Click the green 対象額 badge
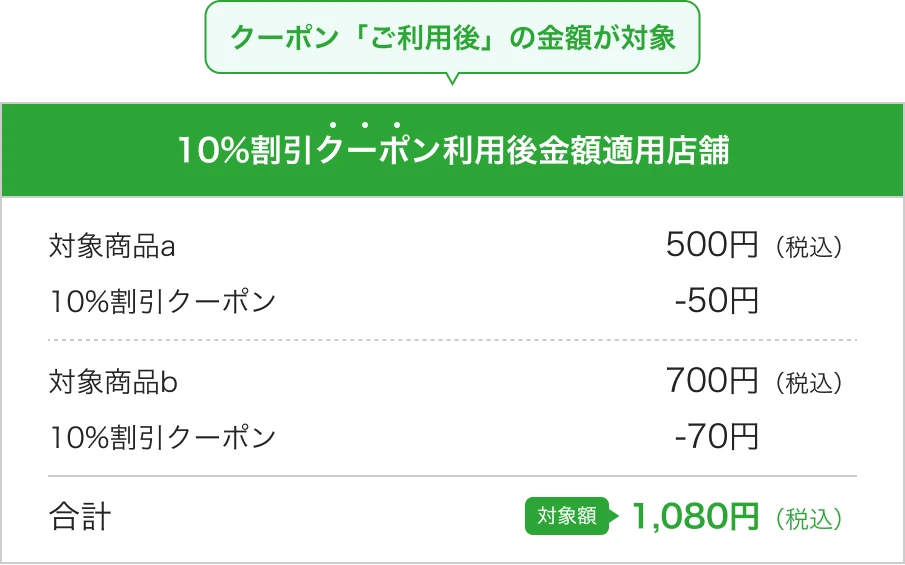The image size is (905, 565). (567, 517)
